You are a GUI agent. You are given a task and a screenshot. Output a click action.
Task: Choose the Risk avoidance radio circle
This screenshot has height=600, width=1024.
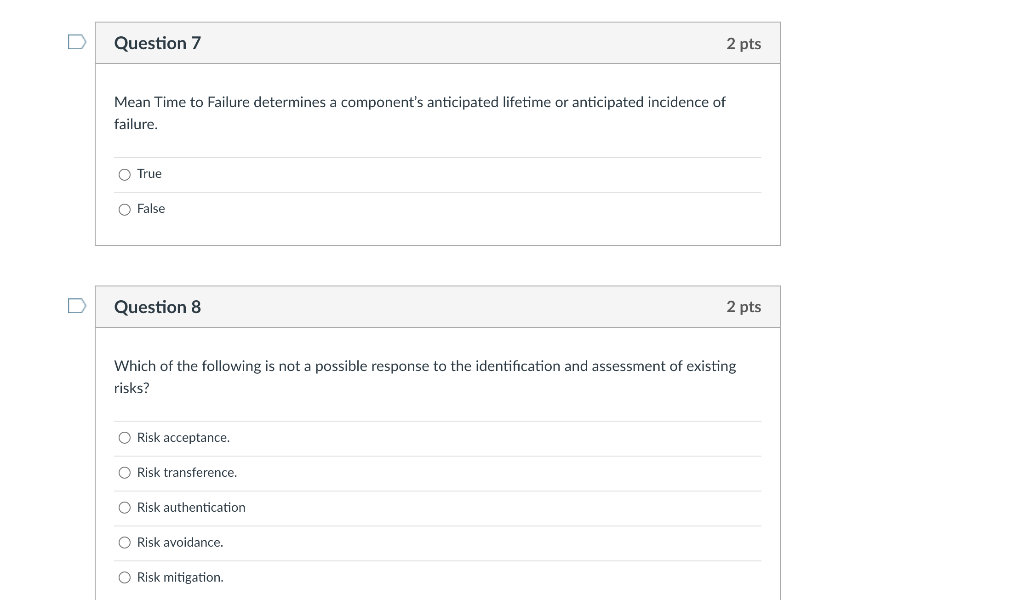(x=124, y=543)
